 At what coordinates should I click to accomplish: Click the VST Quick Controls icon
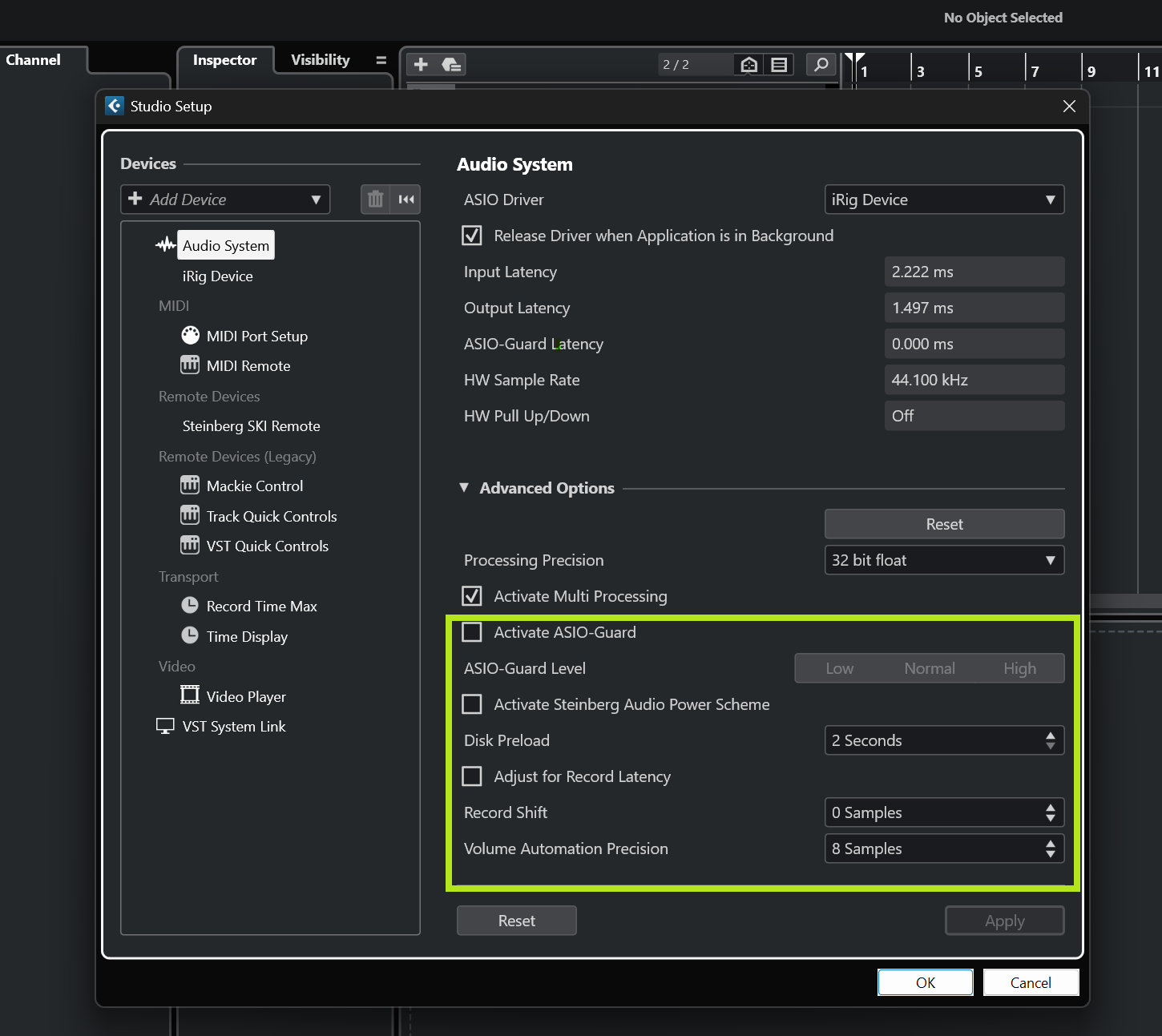point(190,546)
